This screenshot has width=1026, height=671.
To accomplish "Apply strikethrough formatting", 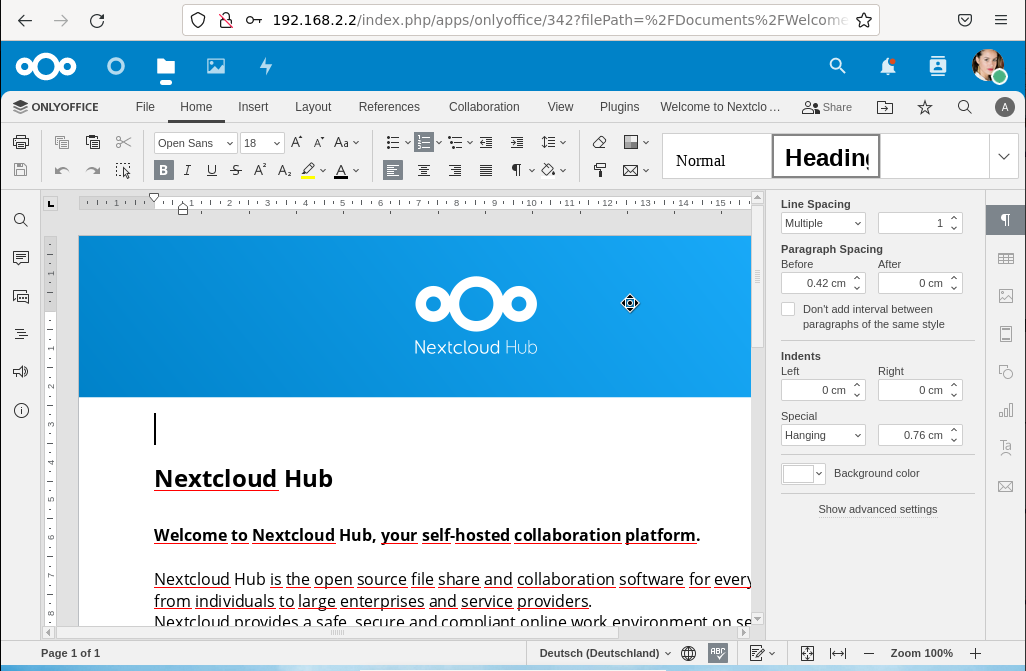I will (x=236, y=170).
